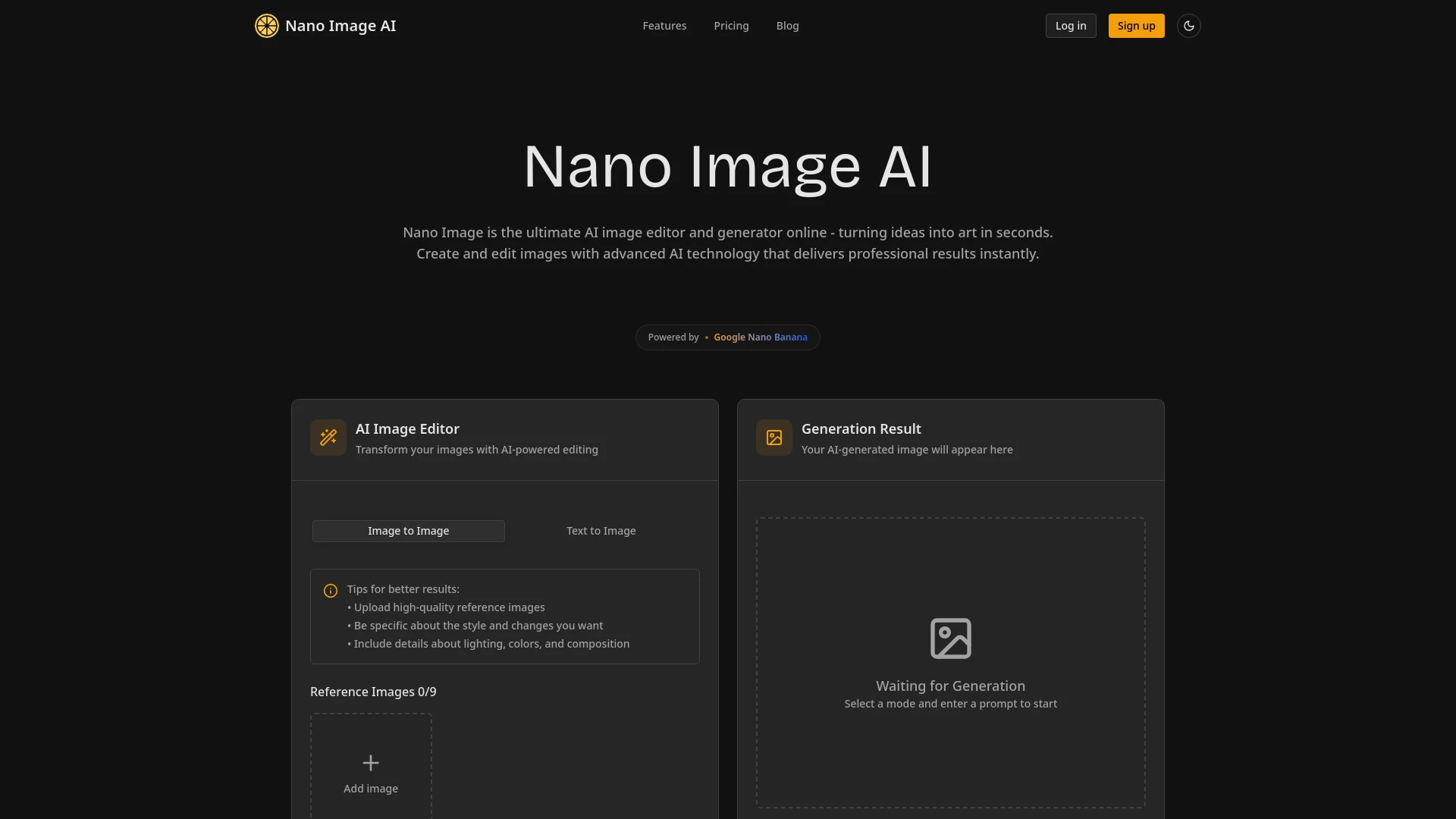Click the info icon beside tips for better results
Viewport: 1456px width, 819px height.
(330, 591)
